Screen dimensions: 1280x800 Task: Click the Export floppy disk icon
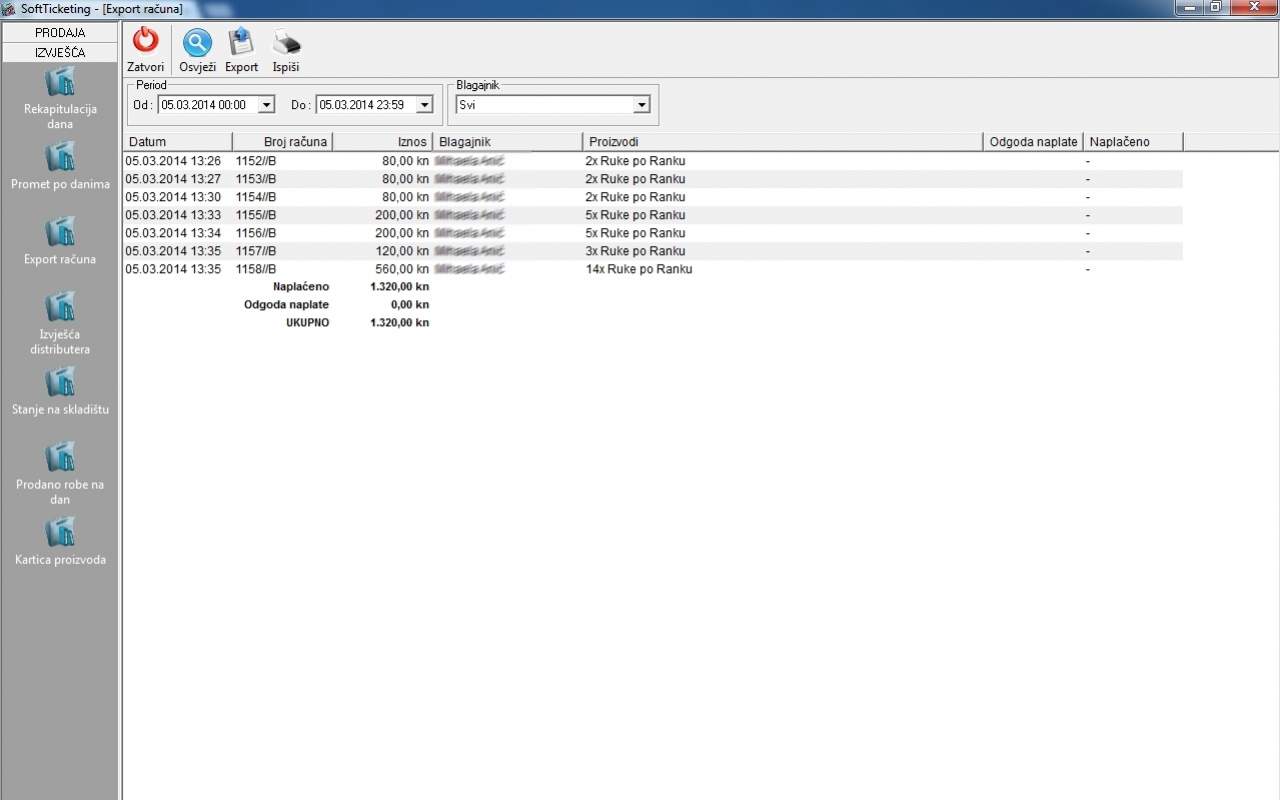241,42
